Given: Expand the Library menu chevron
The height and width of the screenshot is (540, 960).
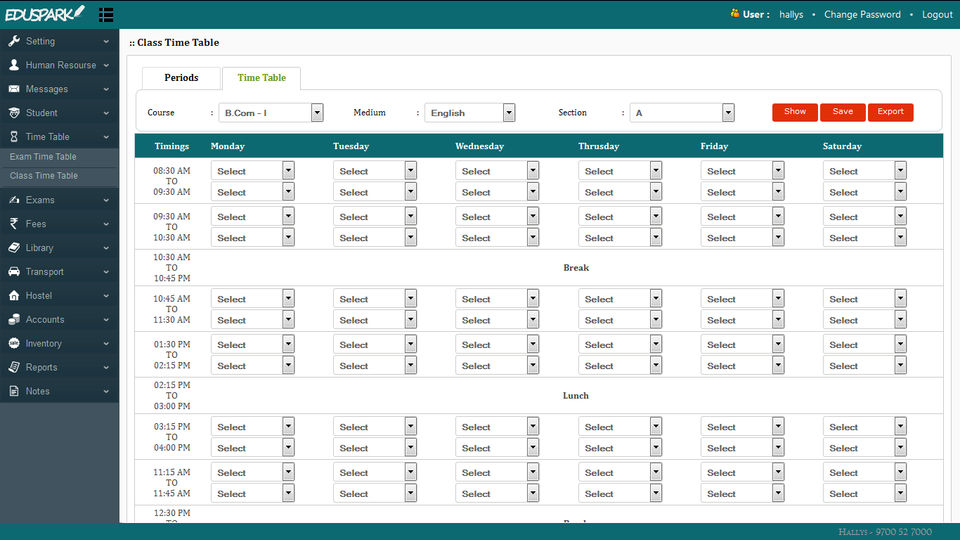Looking at the screenshot, I should pyautogui.click(x=106, y=248).
